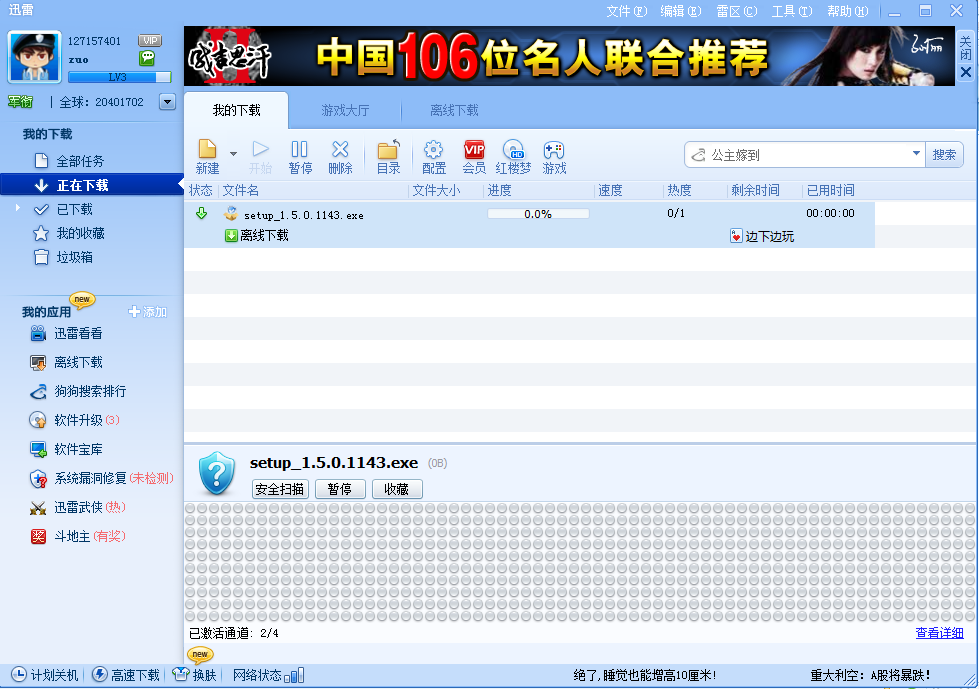Switch to 离线下载 tab

click(x=454, y=110)
